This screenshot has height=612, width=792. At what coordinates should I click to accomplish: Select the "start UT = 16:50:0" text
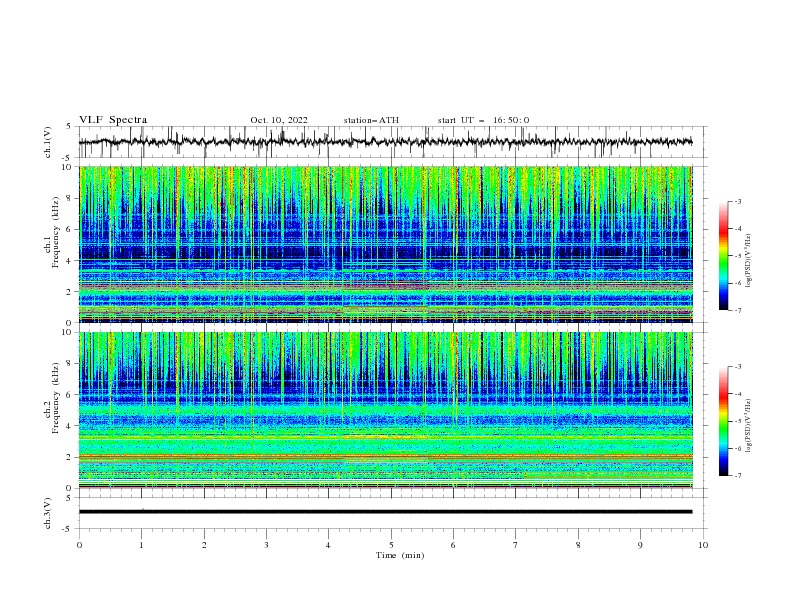(x=483, y=120)
